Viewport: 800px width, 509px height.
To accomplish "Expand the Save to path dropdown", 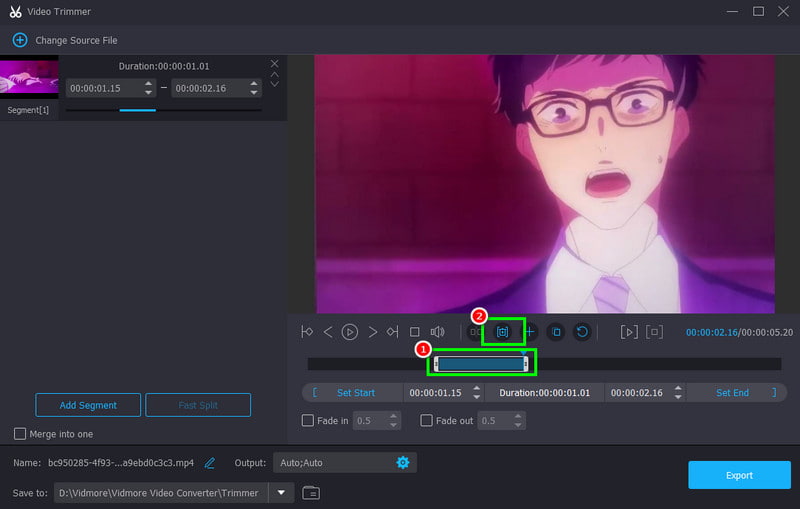I will tap(281, 493).
